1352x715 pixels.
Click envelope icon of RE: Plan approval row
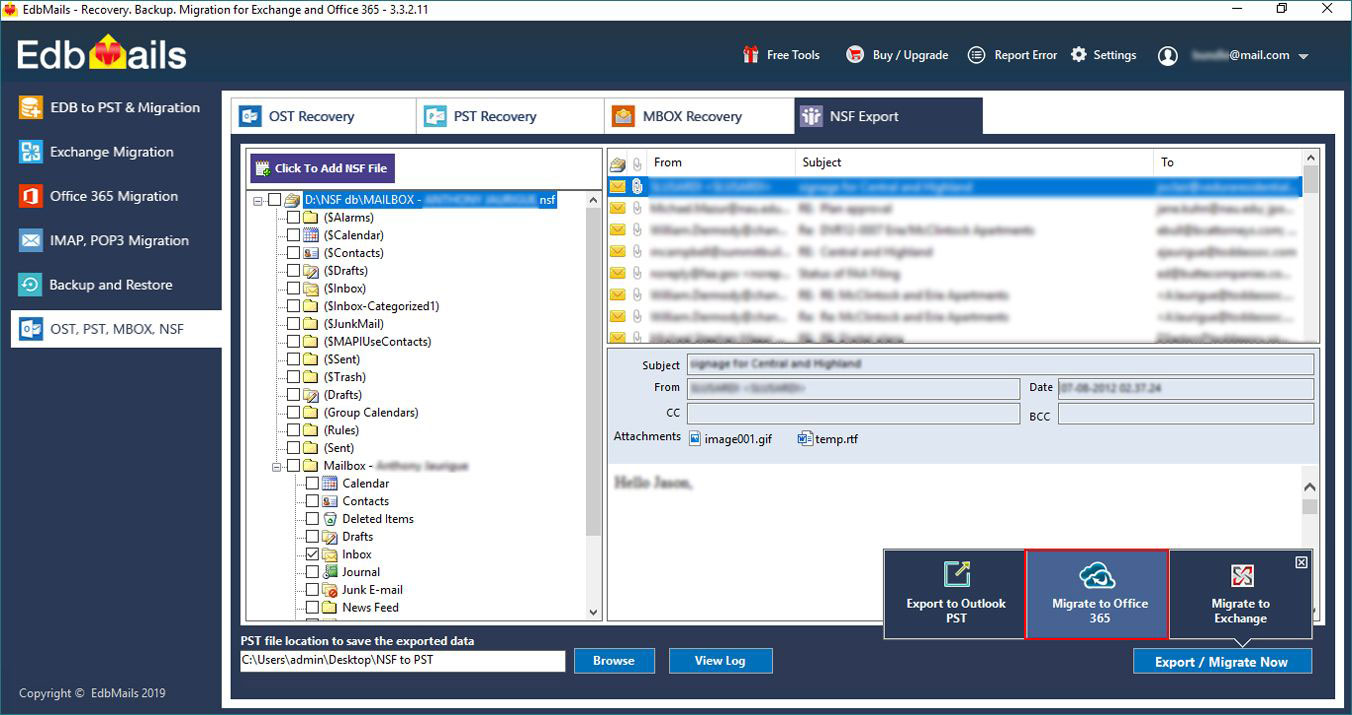click(618, 208)
